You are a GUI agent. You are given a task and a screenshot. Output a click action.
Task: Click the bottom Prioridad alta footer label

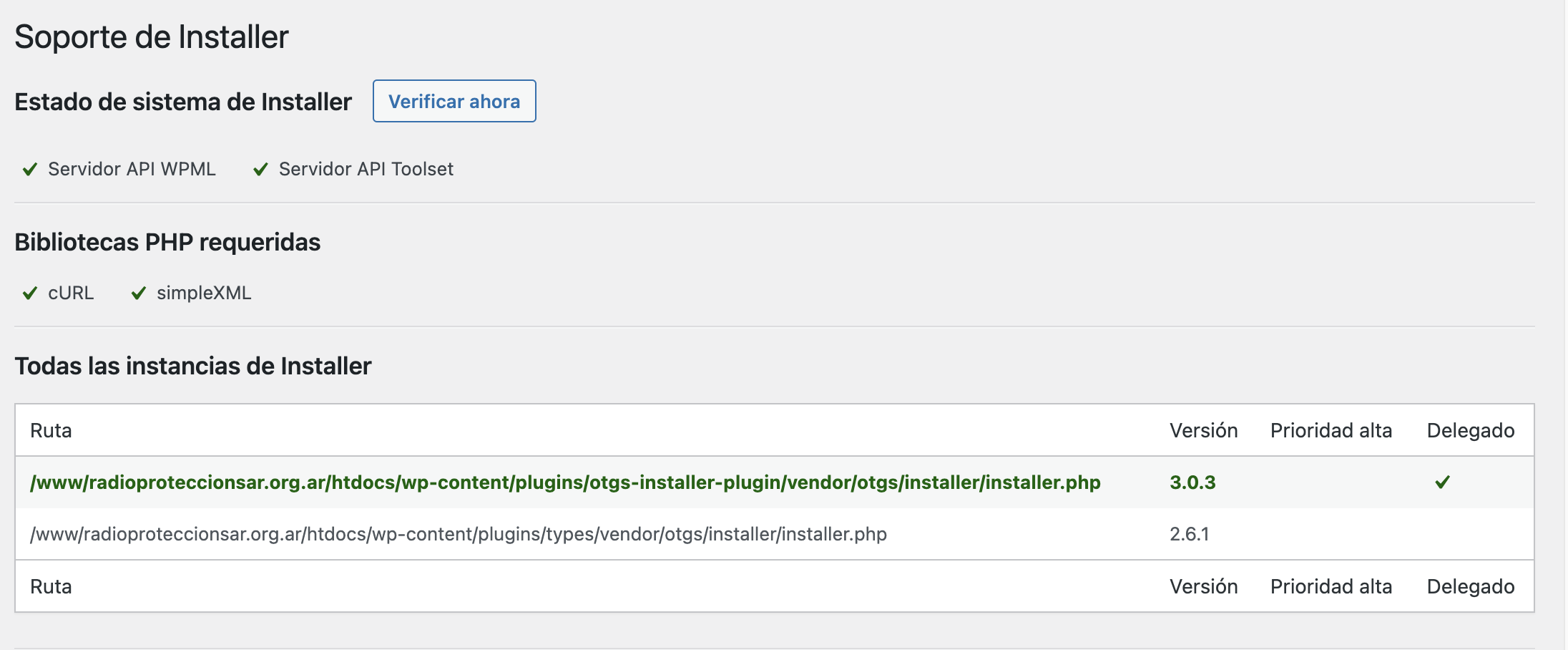(1331, 587)
